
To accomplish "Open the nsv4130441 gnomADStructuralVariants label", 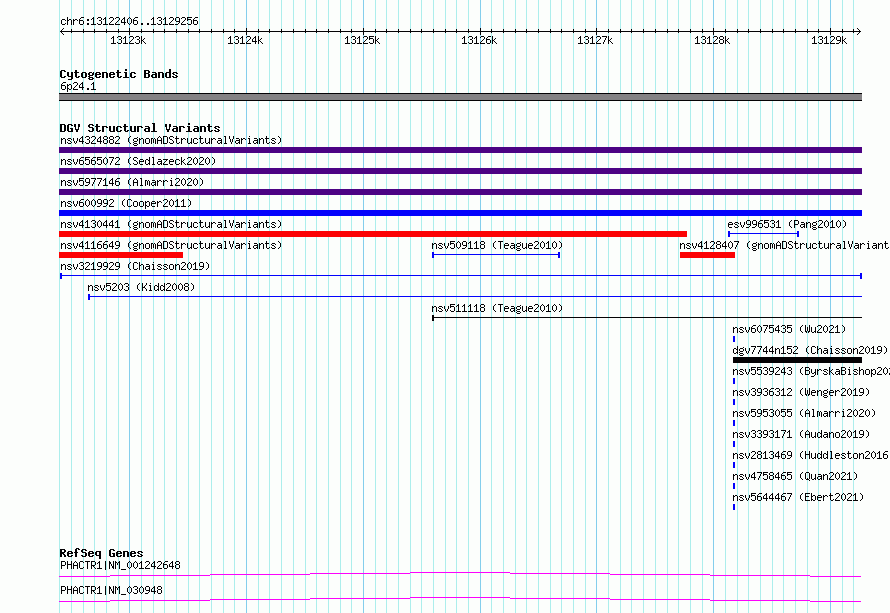I will [171, 224].
